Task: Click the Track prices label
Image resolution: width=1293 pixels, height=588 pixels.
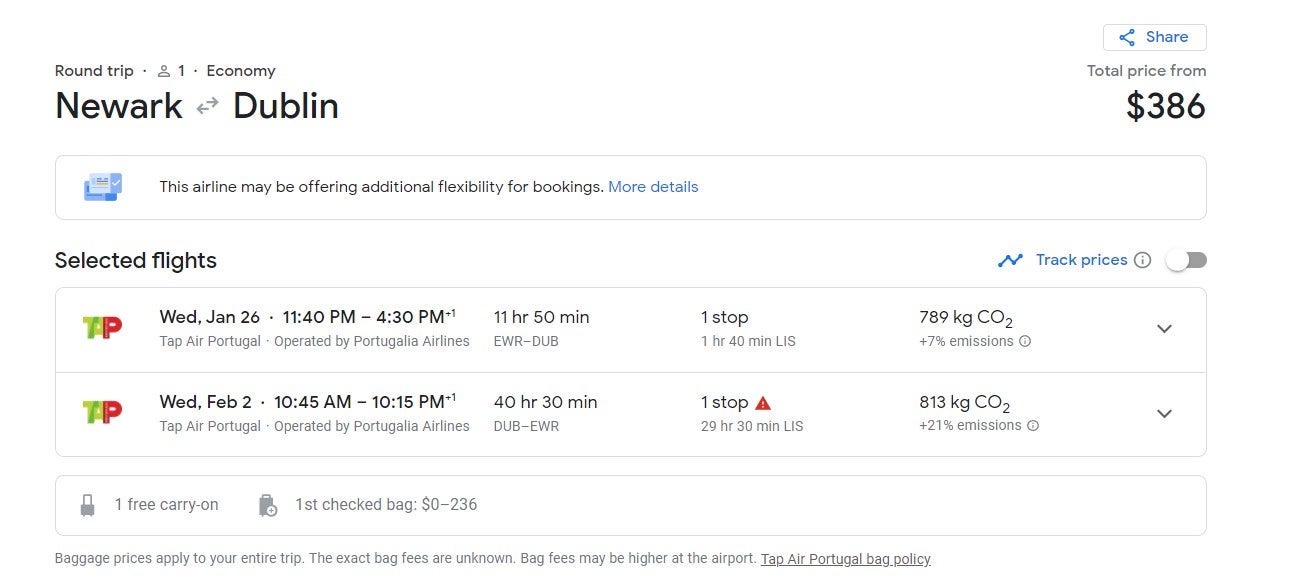Action: click(x=1081, y=260)
